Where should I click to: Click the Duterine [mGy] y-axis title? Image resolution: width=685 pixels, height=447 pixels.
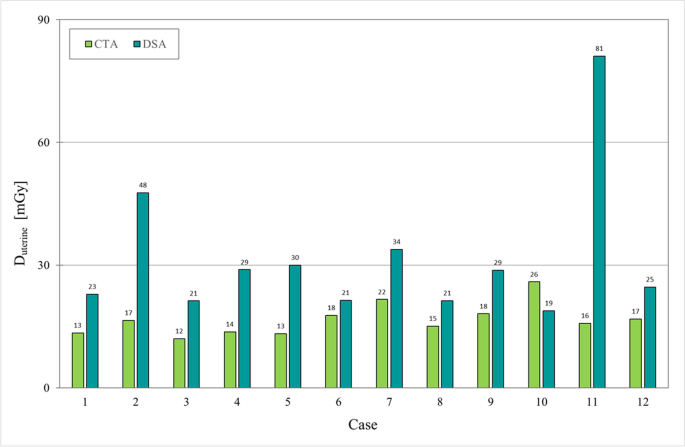tap(21, 223)
